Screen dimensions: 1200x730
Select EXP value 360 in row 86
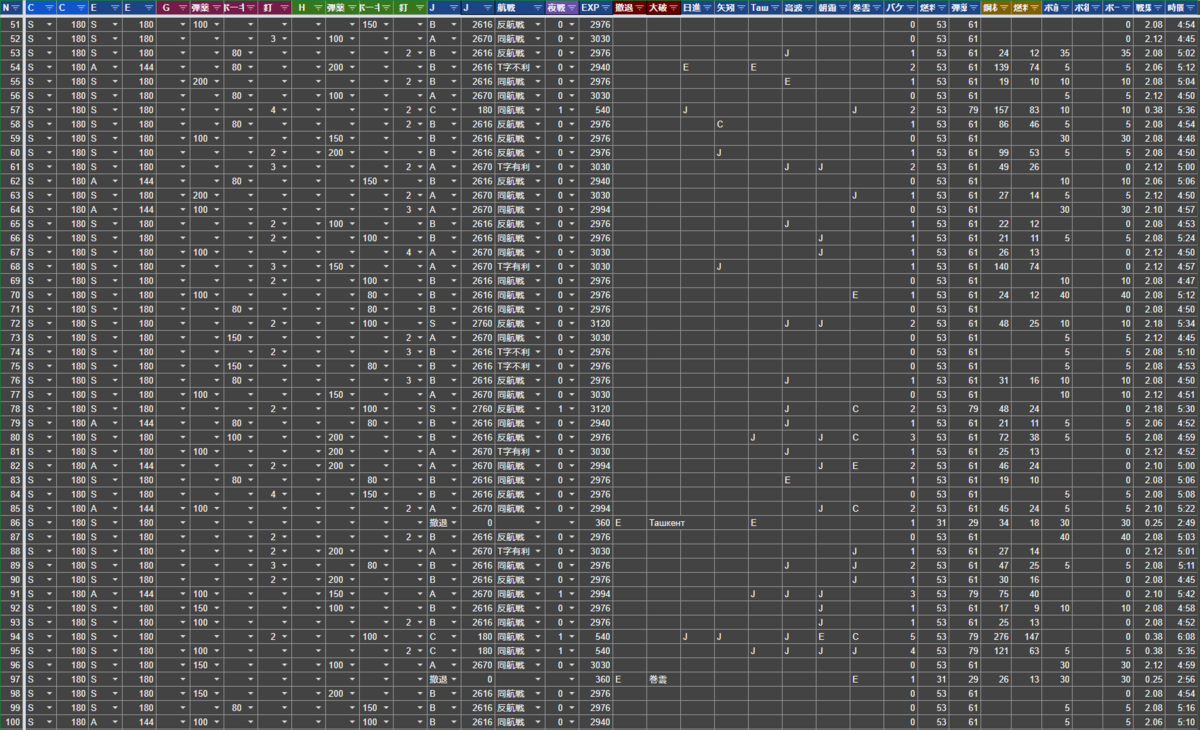point(596,522)
